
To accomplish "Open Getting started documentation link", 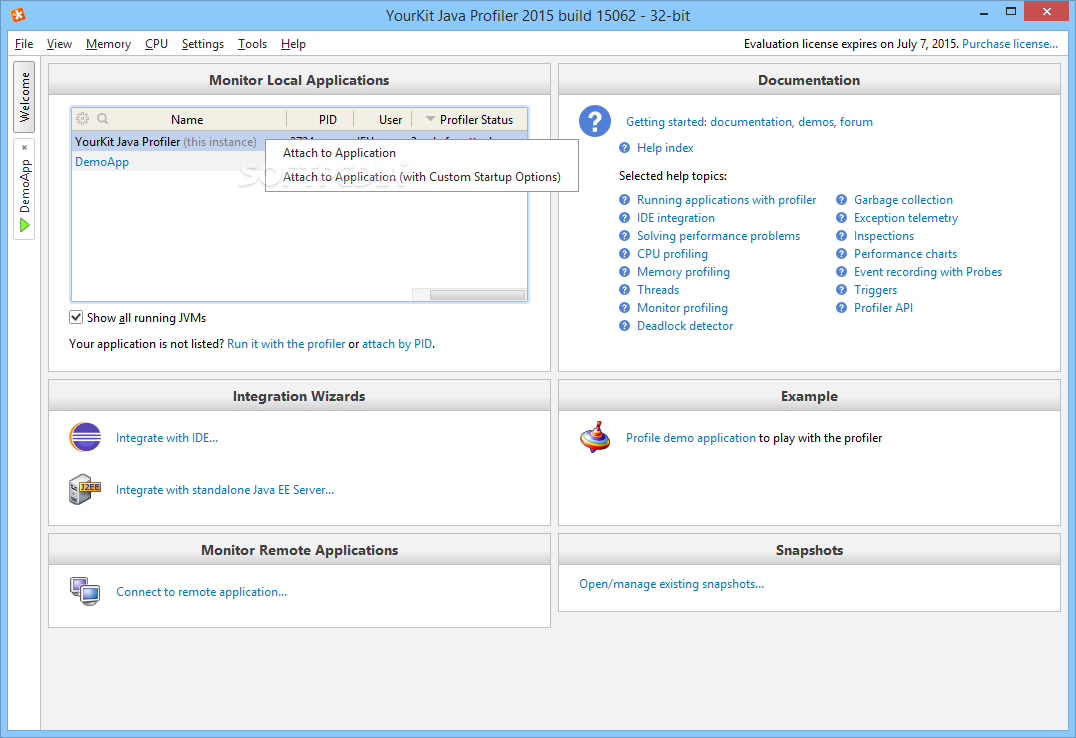I will [749, 122].
